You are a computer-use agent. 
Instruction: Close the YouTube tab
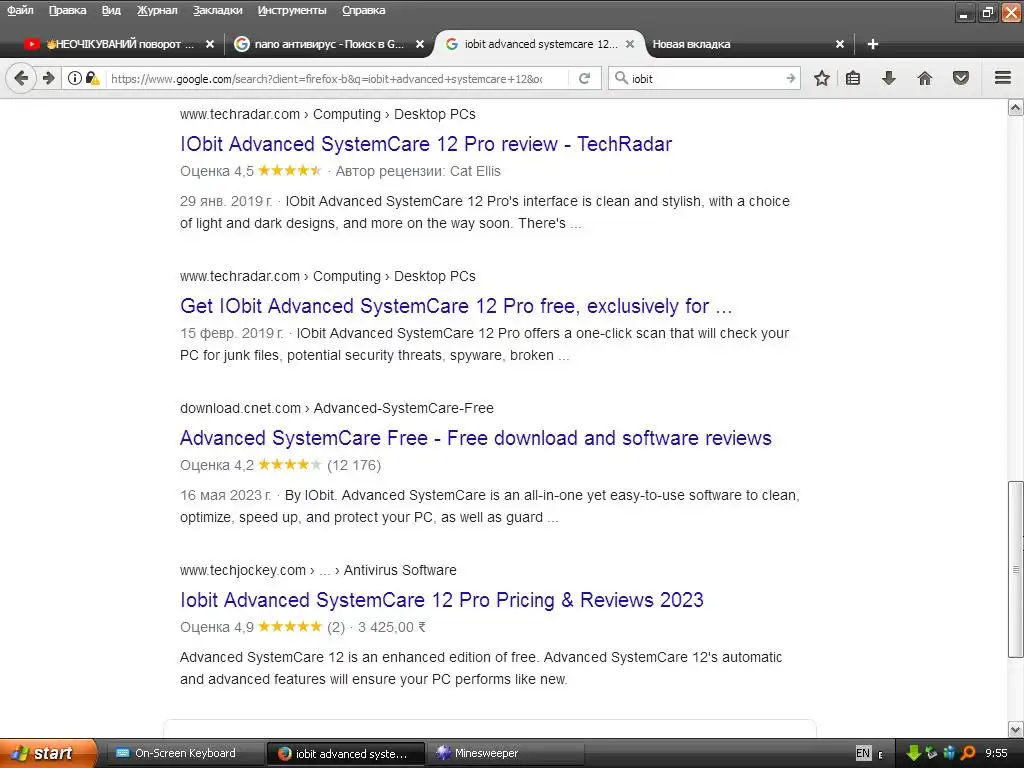click(210, 44)
